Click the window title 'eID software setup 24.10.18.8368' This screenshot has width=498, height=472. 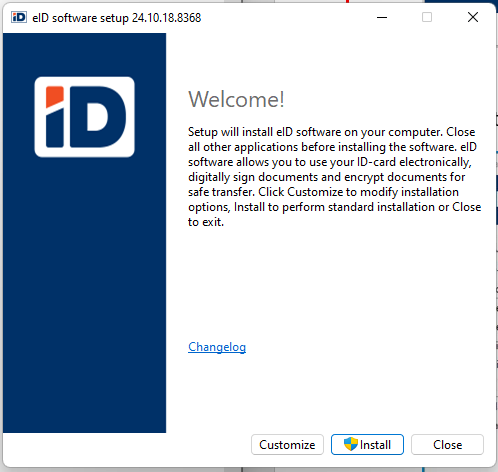click(117, 18)
